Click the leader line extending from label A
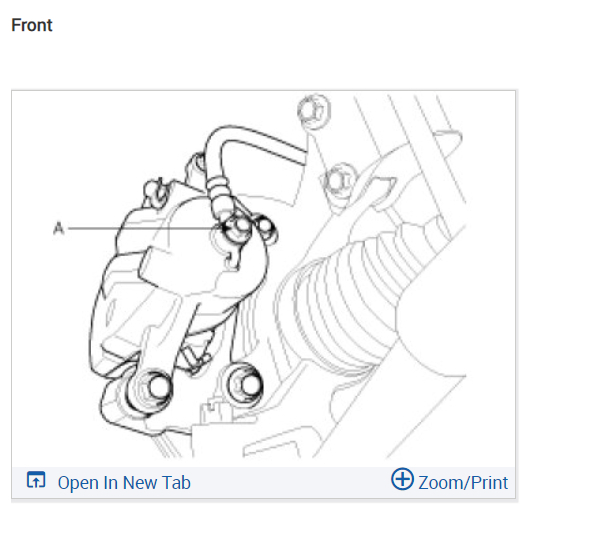The height and width of the screenshot is (543, 601). (x=145, y=229)
